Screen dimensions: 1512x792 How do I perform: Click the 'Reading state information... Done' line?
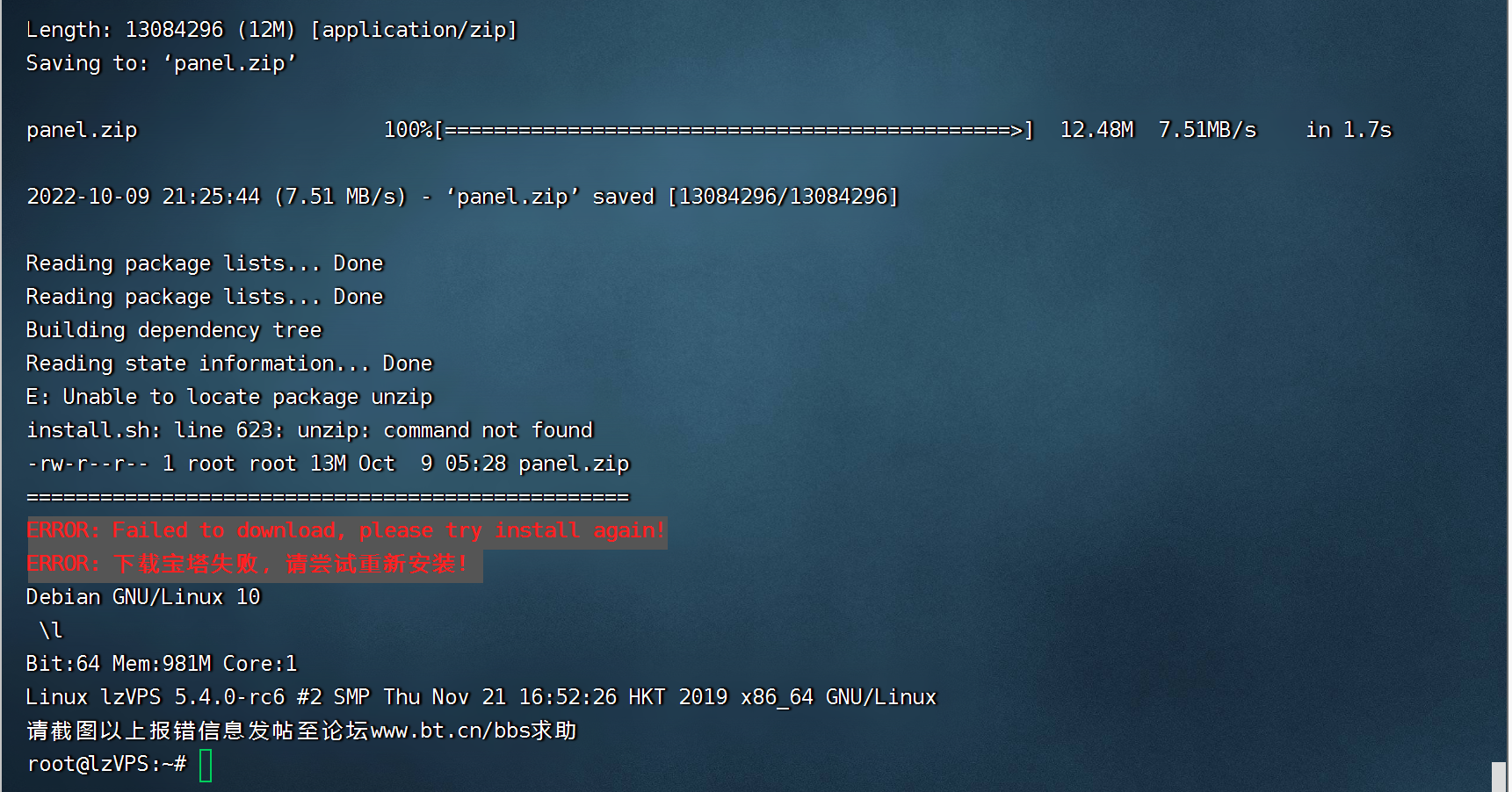pos(229,364)
